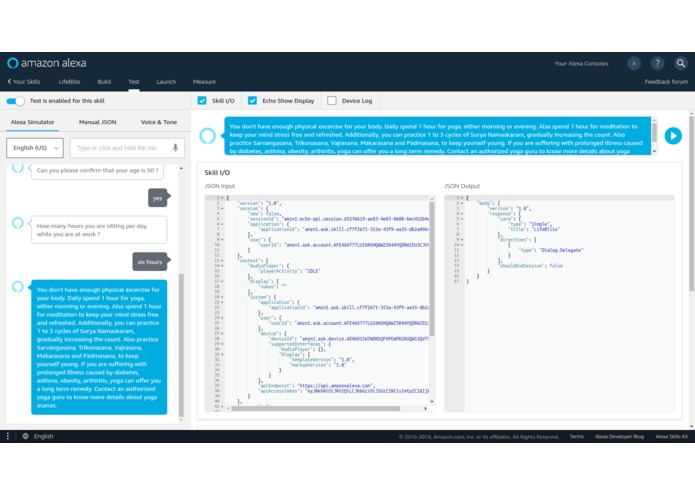Open the help question mark icon
The image size is (695, 494).
point(657,63)
